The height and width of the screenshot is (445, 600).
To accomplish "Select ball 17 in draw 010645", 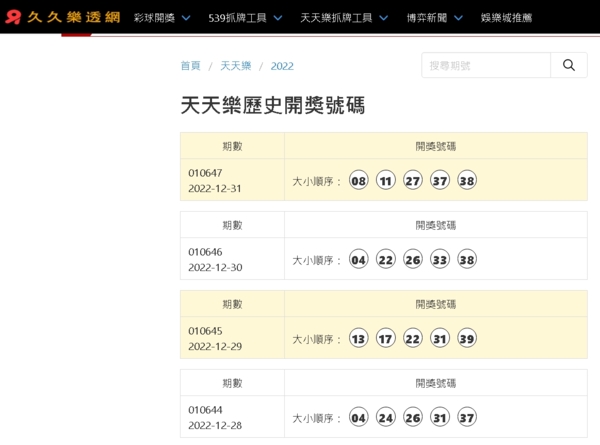I will 386,339.
